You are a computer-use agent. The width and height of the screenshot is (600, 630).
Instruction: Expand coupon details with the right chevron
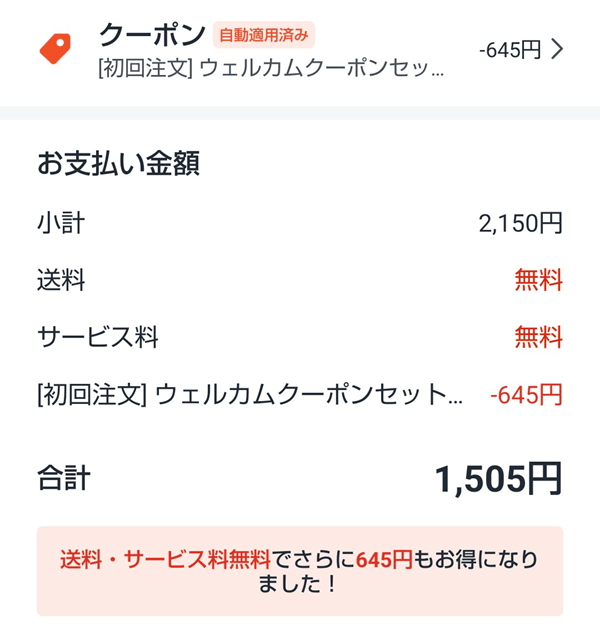coord(558,49)
